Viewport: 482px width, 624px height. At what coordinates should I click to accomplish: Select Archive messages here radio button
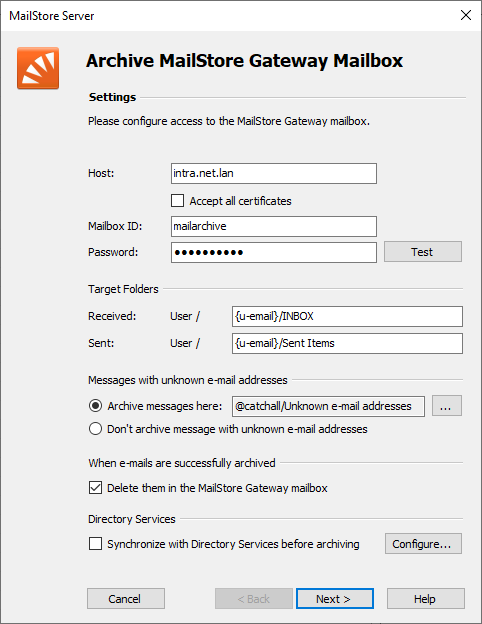96,406
